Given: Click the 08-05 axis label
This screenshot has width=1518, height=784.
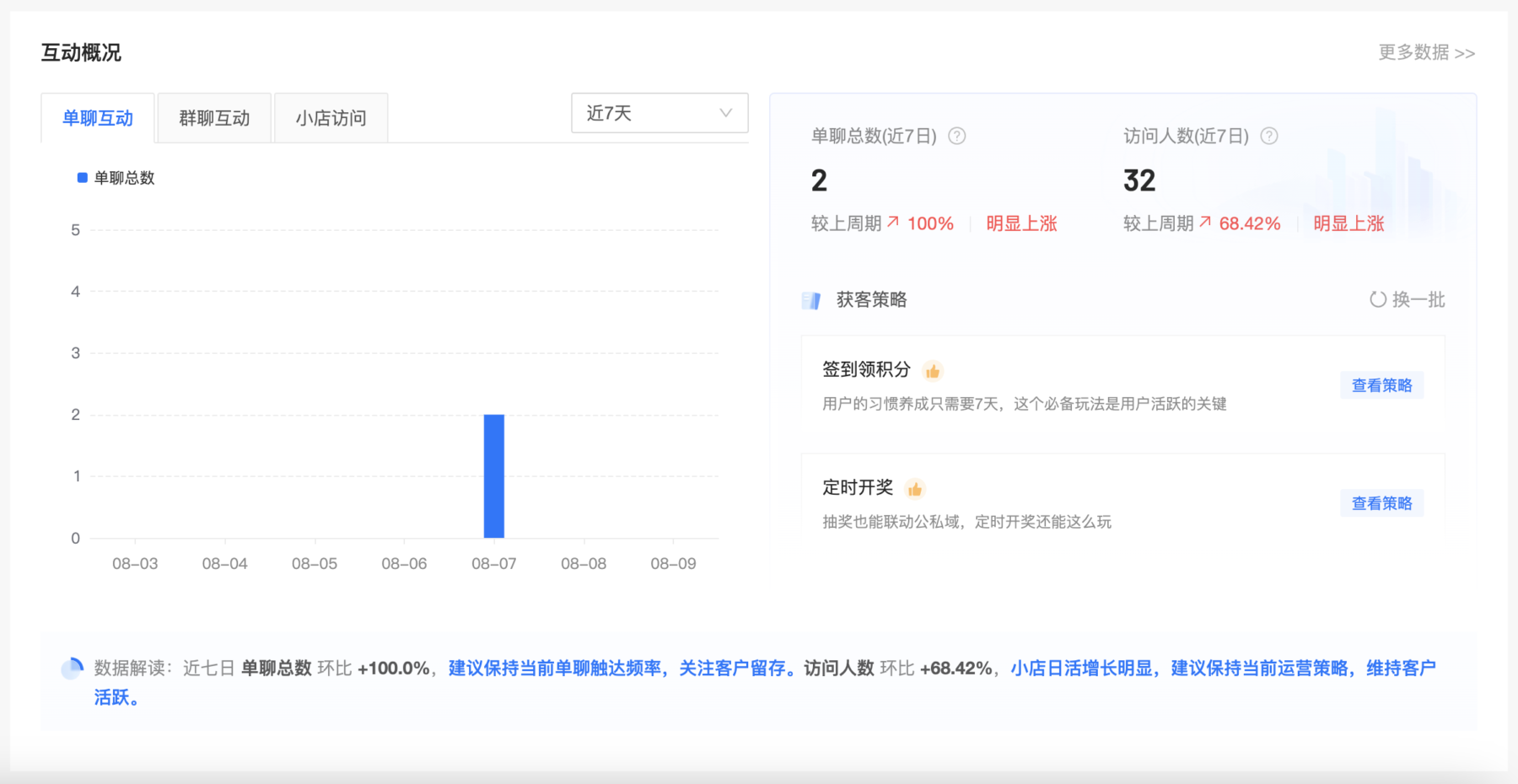Looking at the screenshot, I should tap(315, 564).
